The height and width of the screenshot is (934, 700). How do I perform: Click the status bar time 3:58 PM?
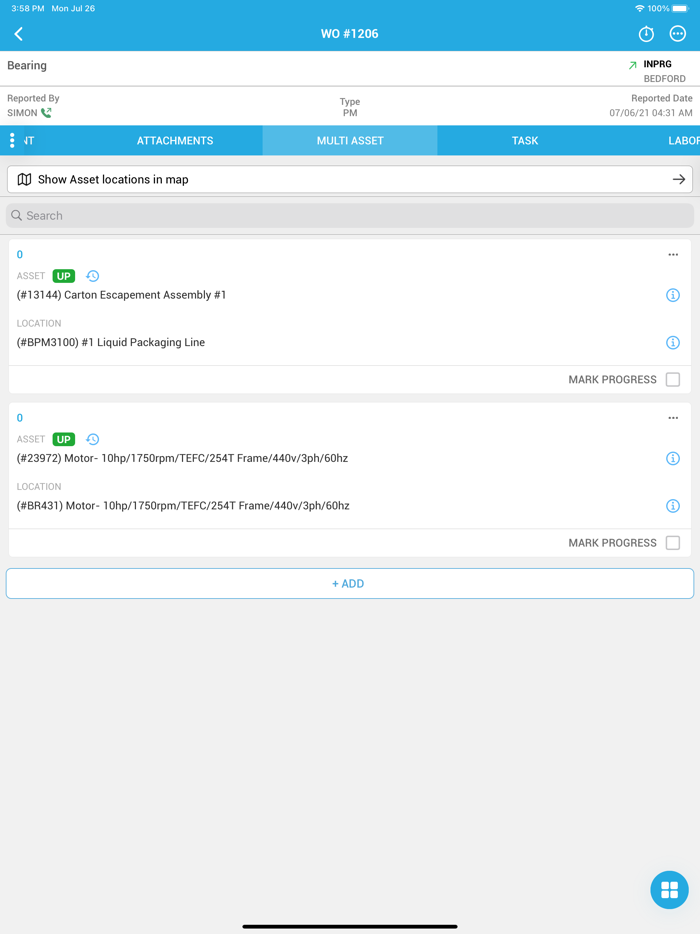(x=27, y=8)
